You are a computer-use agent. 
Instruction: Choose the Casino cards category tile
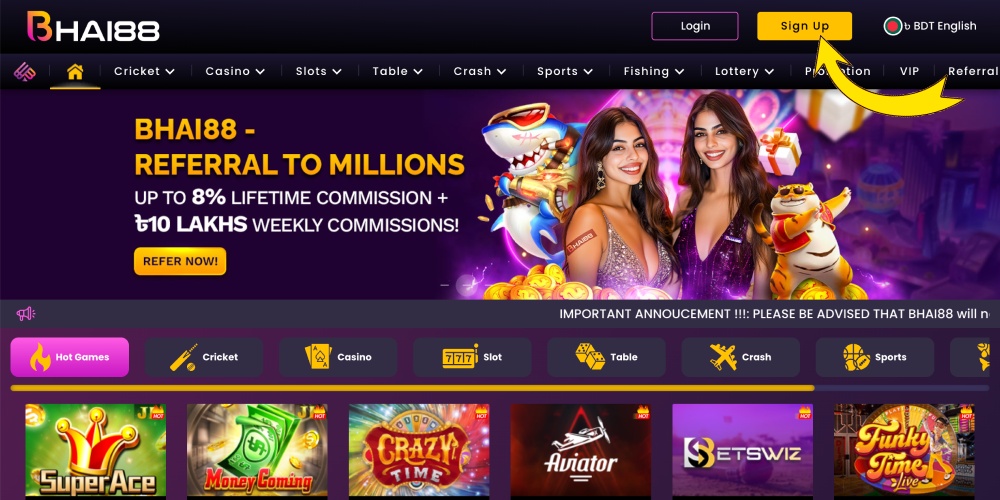338,357
